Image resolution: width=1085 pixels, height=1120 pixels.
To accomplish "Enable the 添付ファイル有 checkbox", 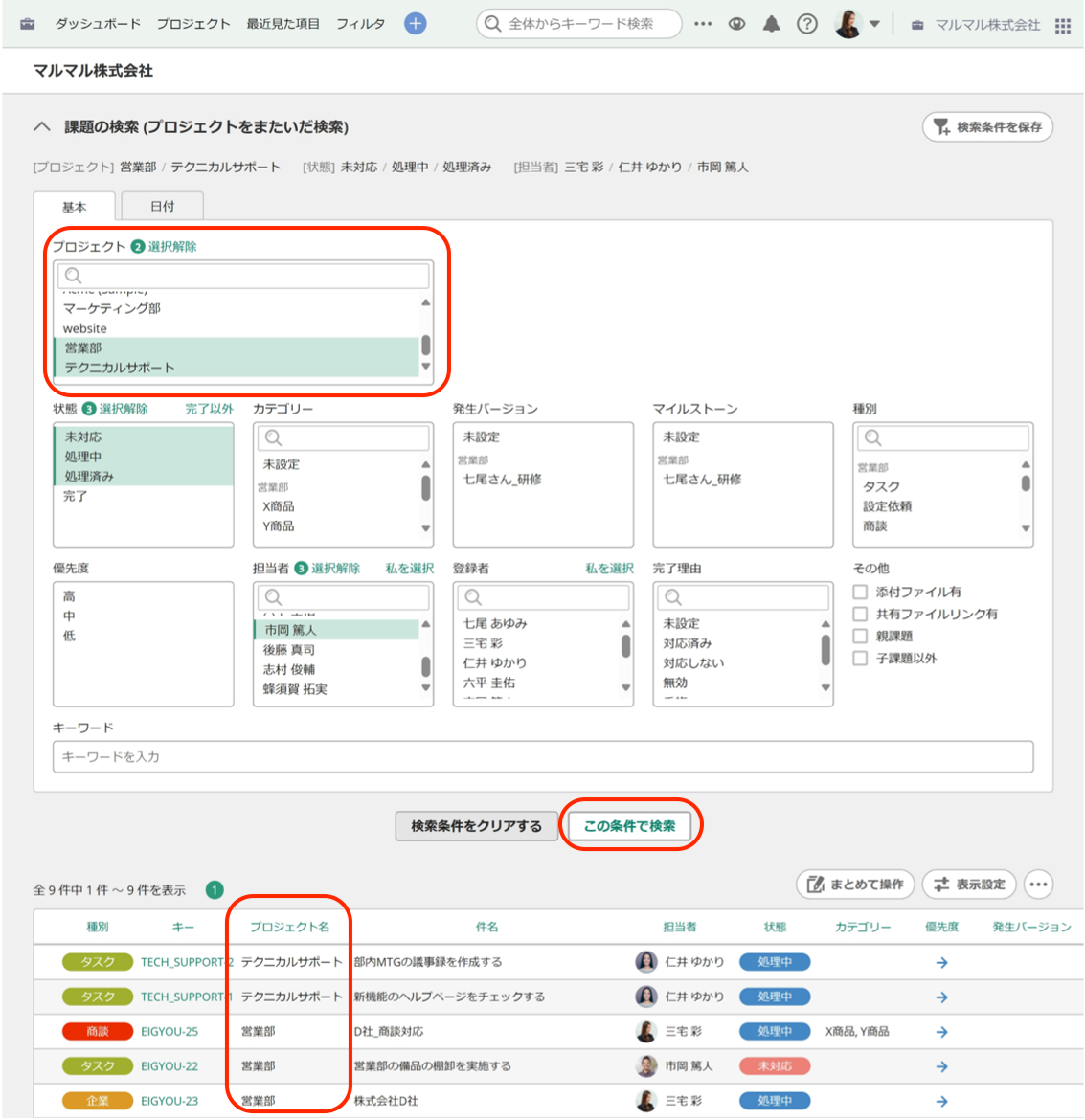I will (859, 594).
